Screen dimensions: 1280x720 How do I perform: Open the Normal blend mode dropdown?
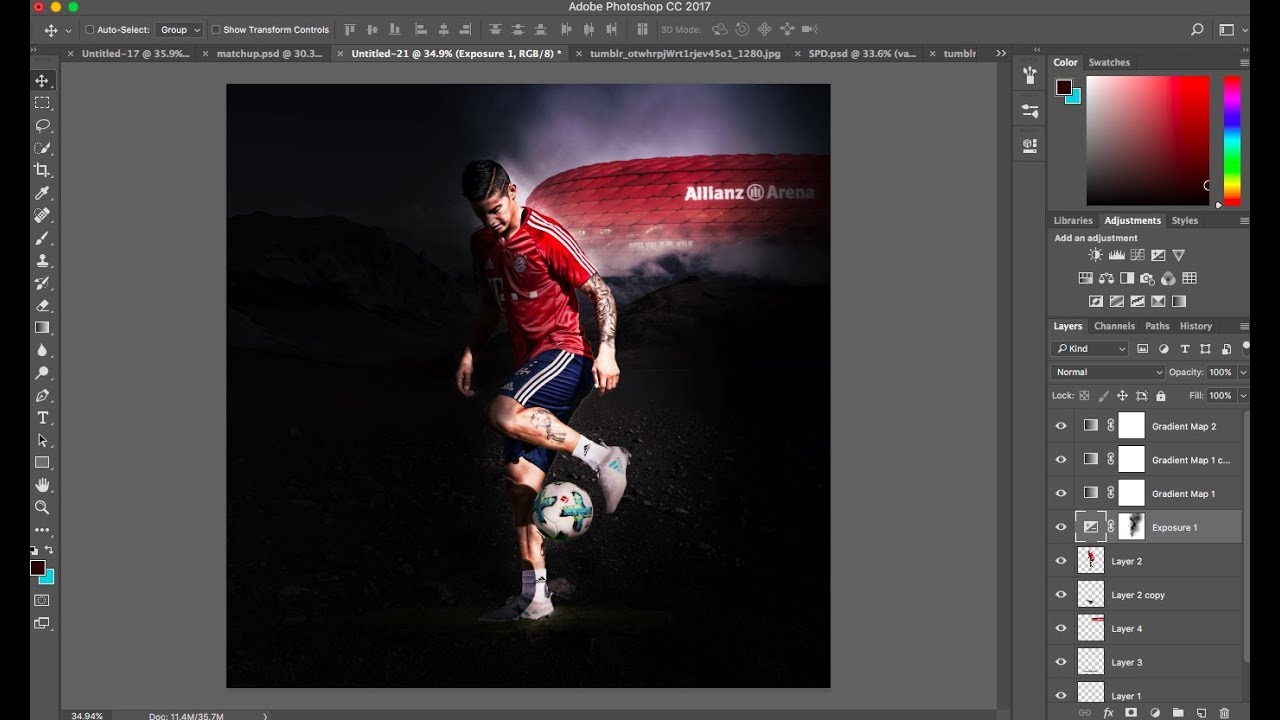pos(1108,372)
